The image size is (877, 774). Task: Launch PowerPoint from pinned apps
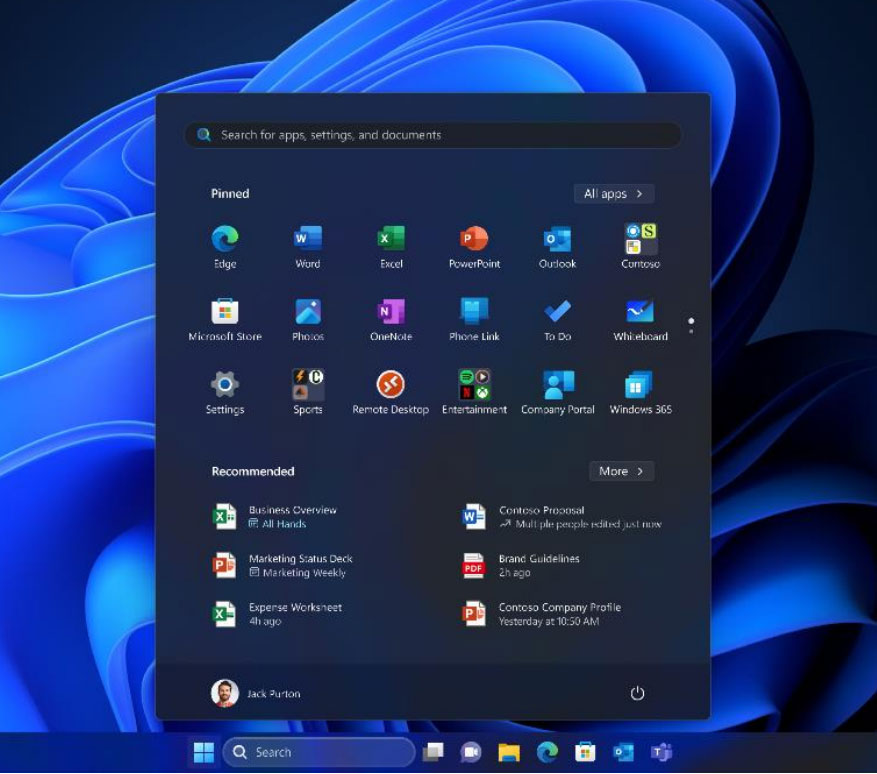click(474, 247)
